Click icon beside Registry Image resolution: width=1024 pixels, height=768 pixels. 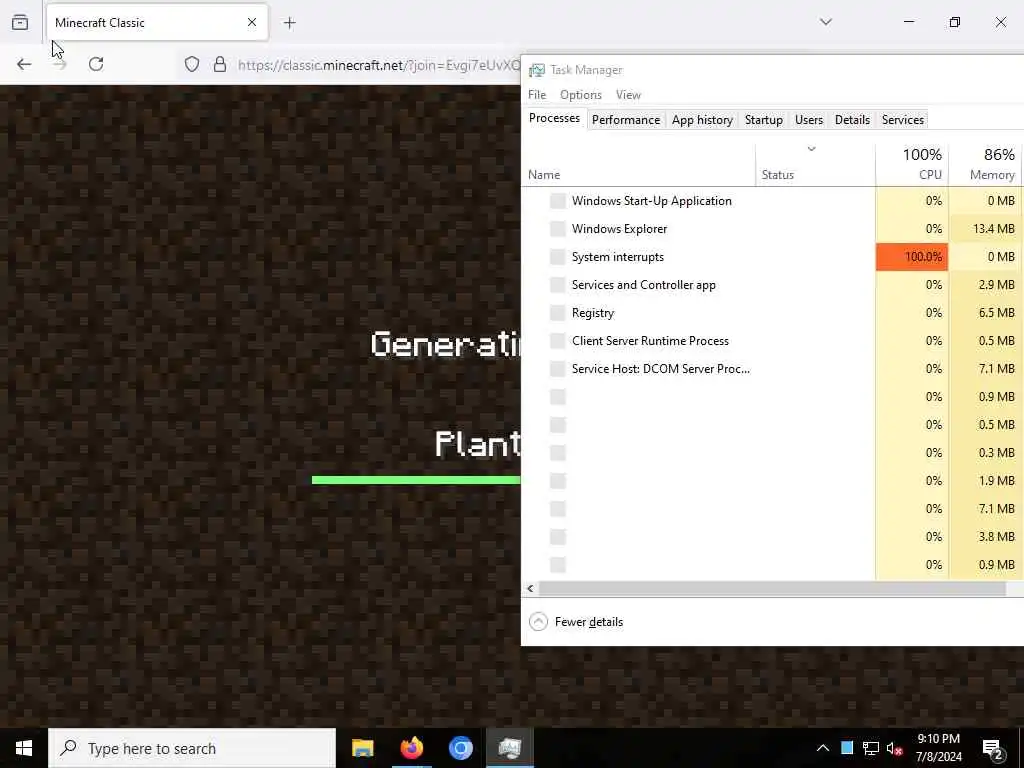(x=558, y=313)
